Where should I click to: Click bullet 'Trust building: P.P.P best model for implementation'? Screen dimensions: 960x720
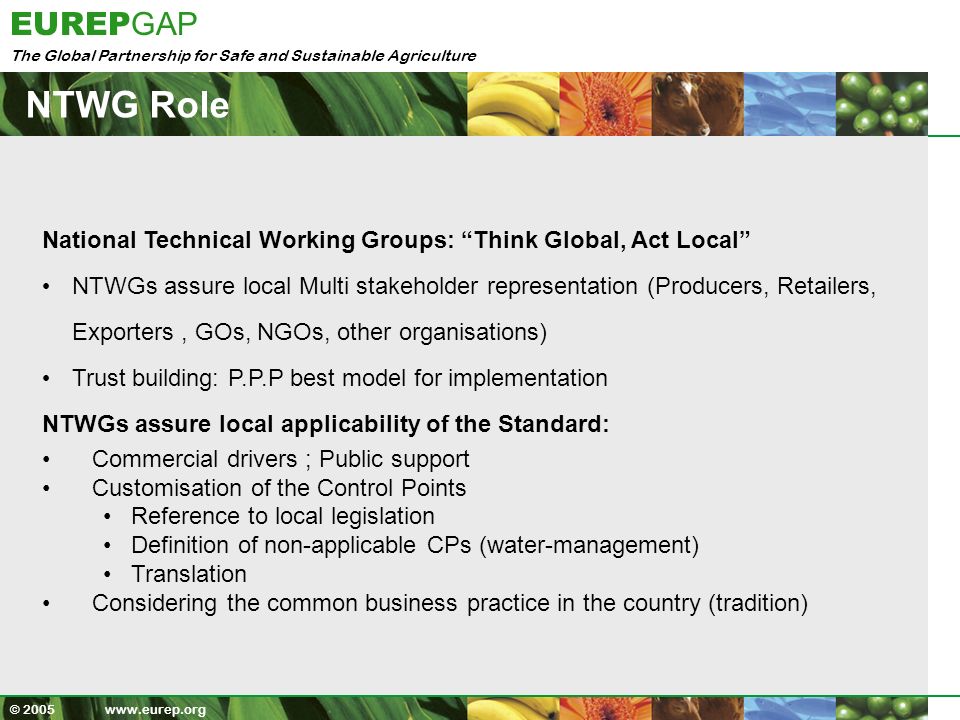click(x=340, y=378)
